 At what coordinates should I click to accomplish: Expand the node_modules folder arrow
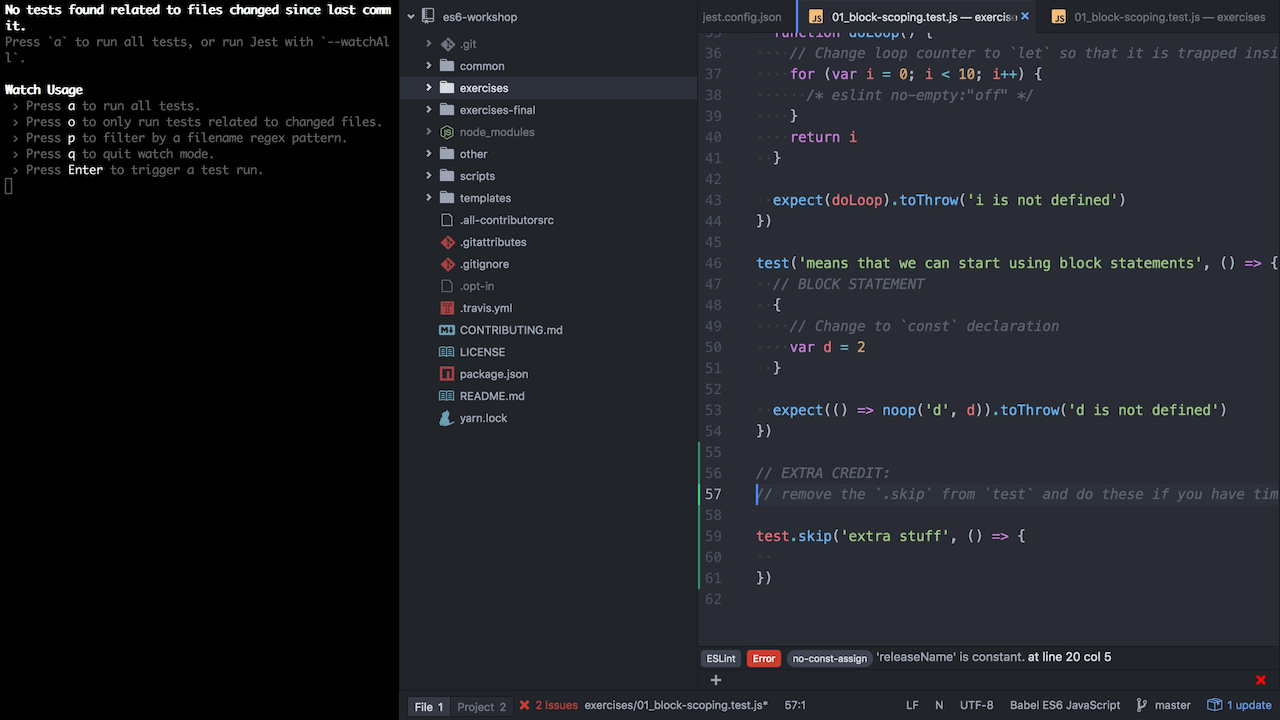click(429, 132)
